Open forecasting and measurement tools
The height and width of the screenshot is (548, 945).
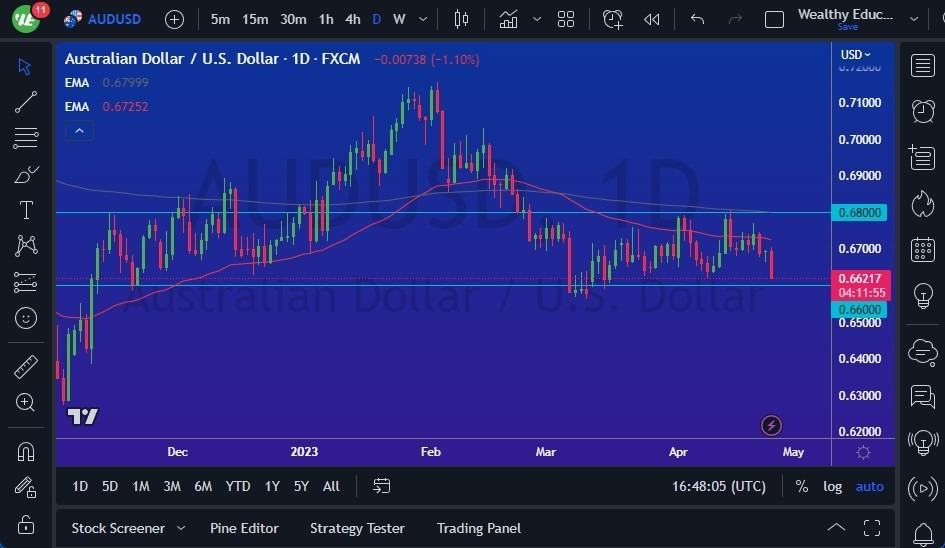25,282
